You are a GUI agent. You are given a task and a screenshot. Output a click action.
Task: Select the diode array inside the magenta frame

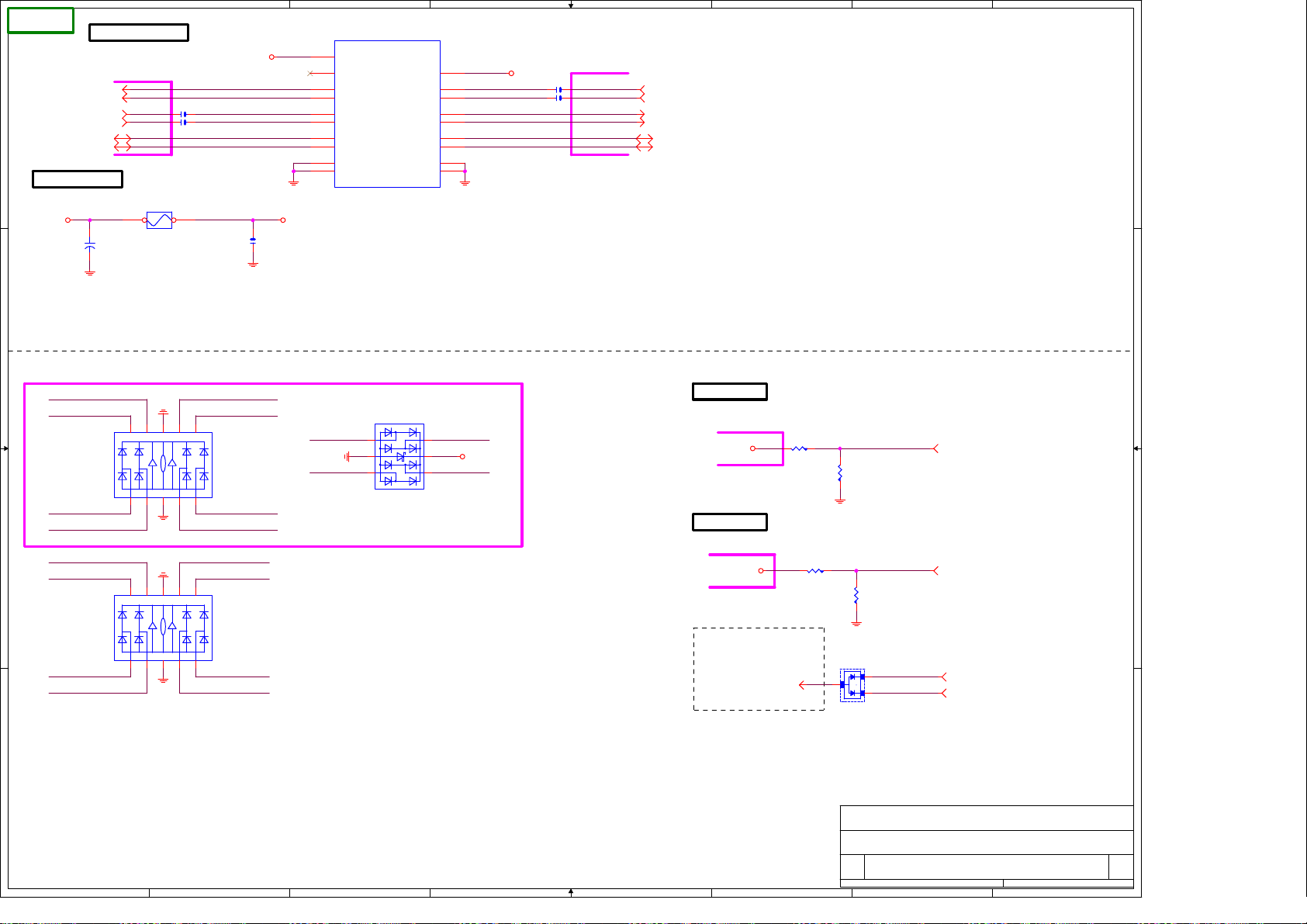coord(163,465)
